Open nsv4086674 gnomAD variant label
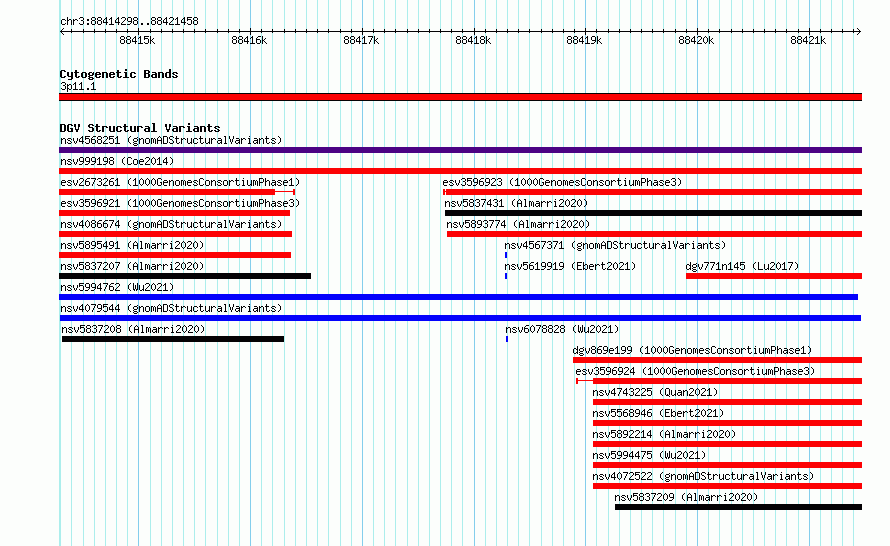Screen dimensions: 890x546 point(171,224)
